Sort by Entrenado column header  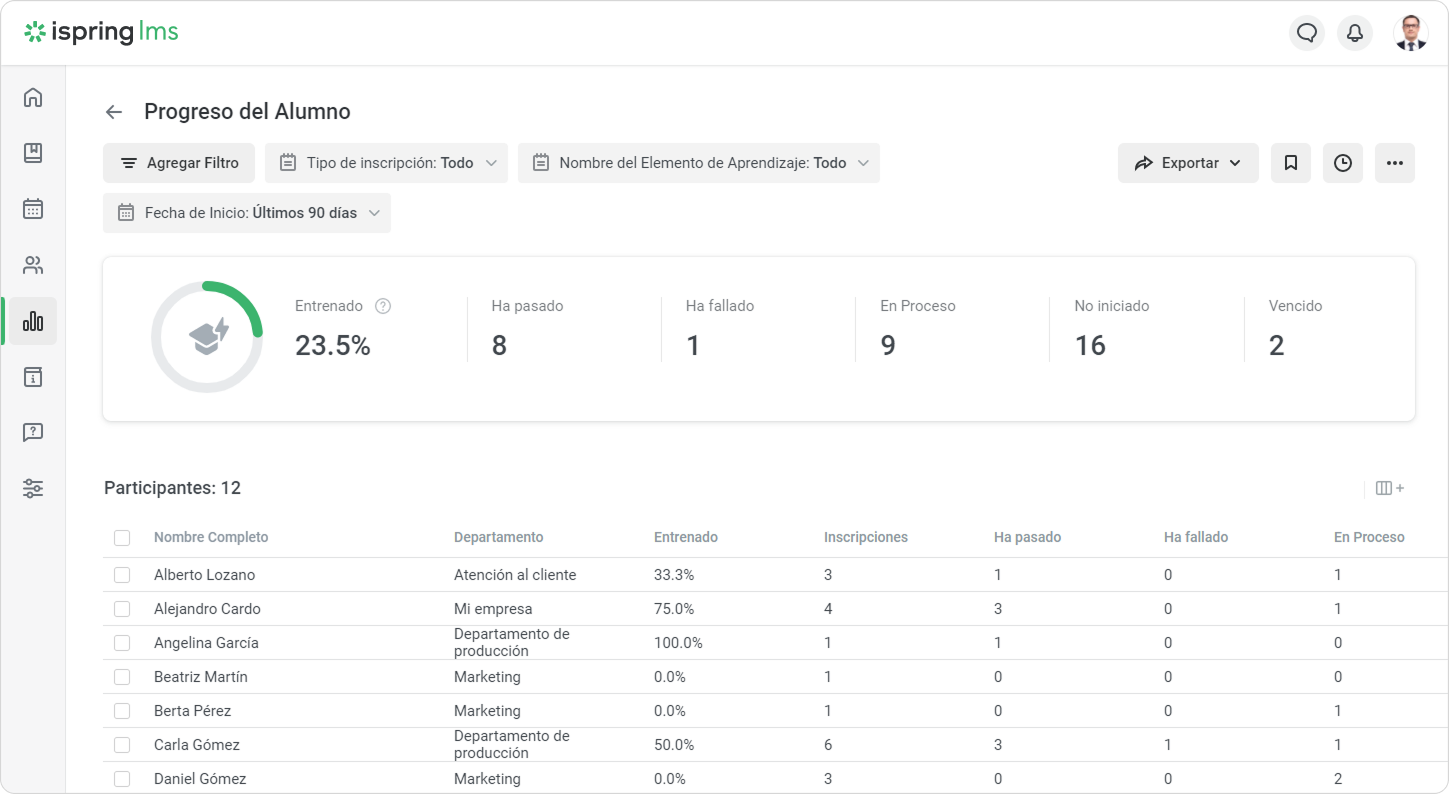[x=686, y=537]
